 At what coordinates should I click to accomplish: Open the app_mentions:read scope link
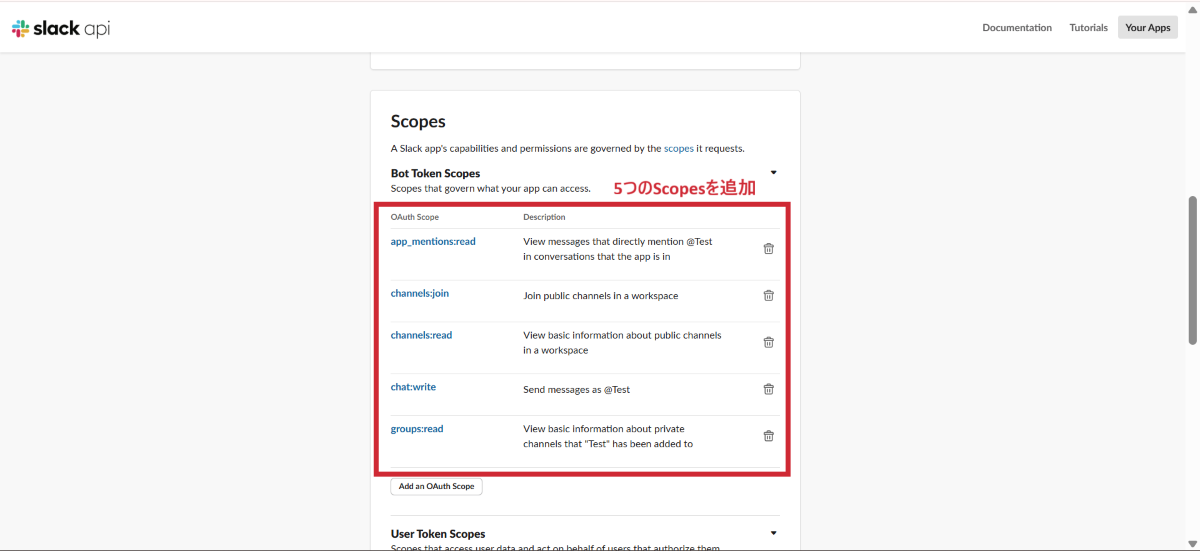[433, 241]
